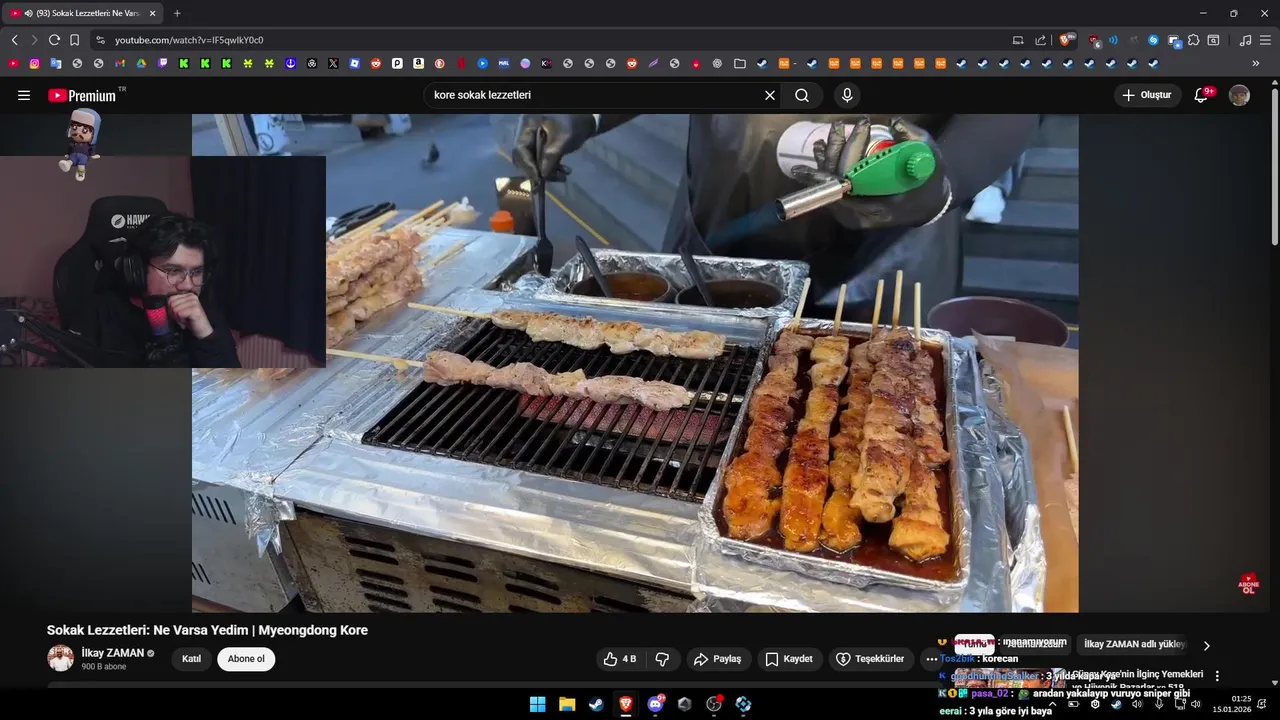Bookmark this page in toolbar

pyautogui.click(x=74, y=40)
